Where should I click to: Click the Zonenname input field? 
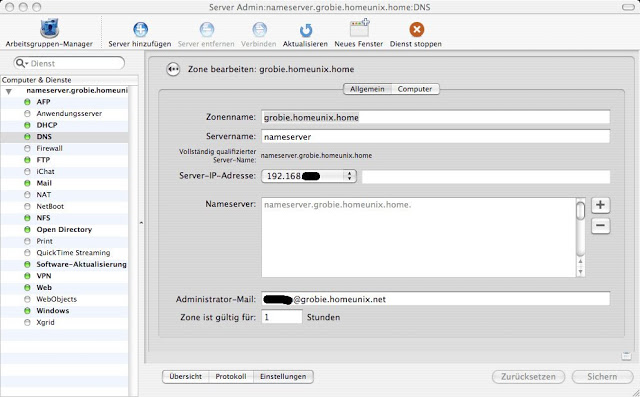click(436, 117)
